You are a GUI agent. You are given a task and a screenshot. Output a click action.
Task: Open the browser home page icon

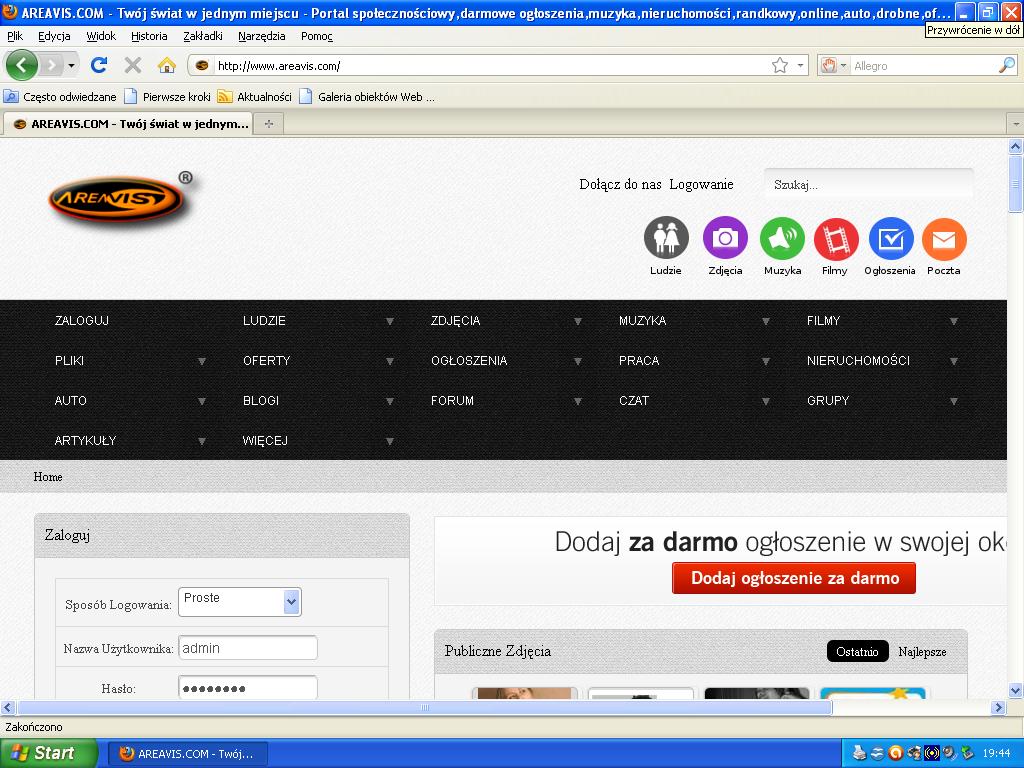point(167,65)
